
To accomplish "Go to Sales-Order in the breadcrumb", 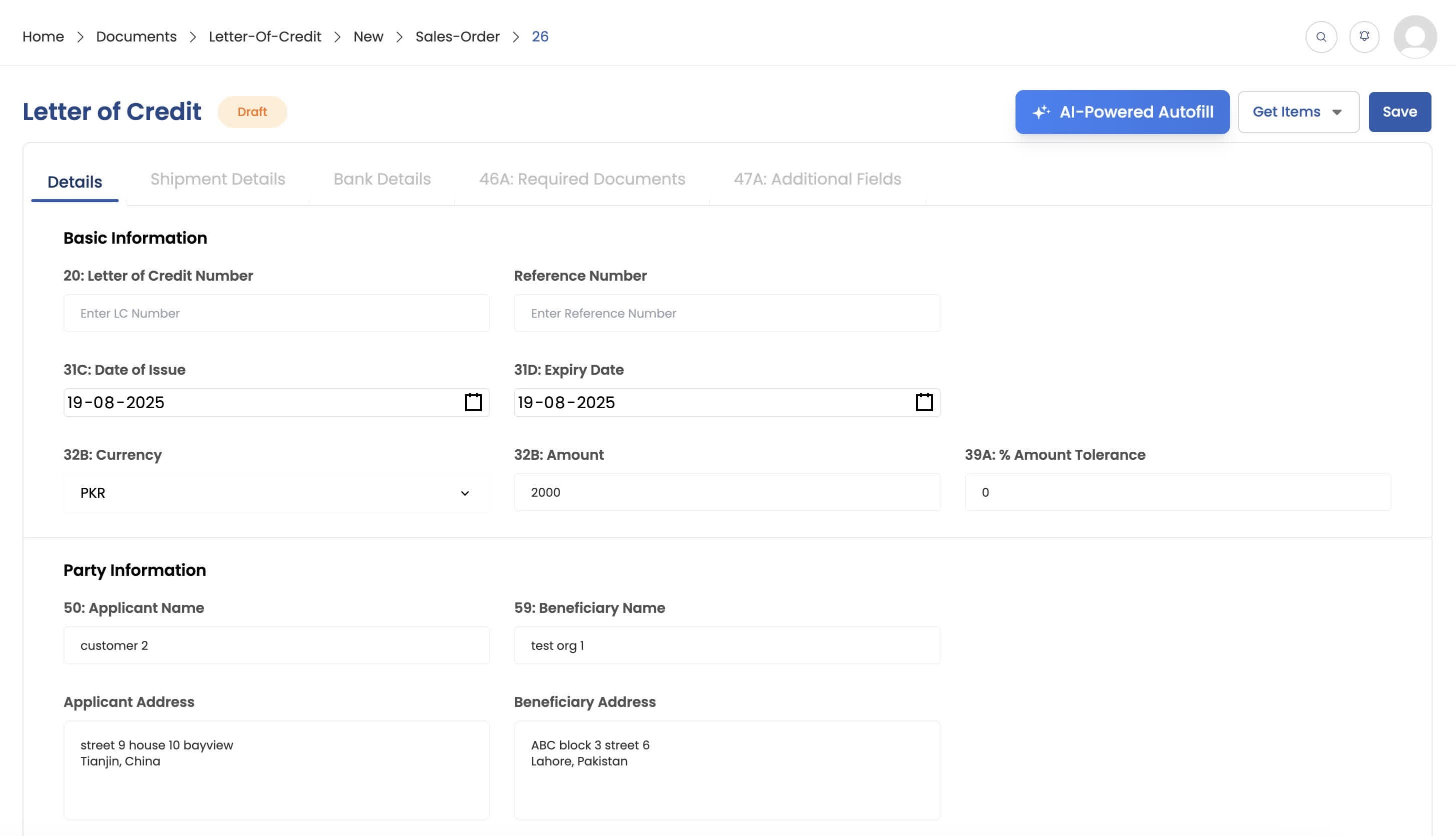I will coord(457,36).
